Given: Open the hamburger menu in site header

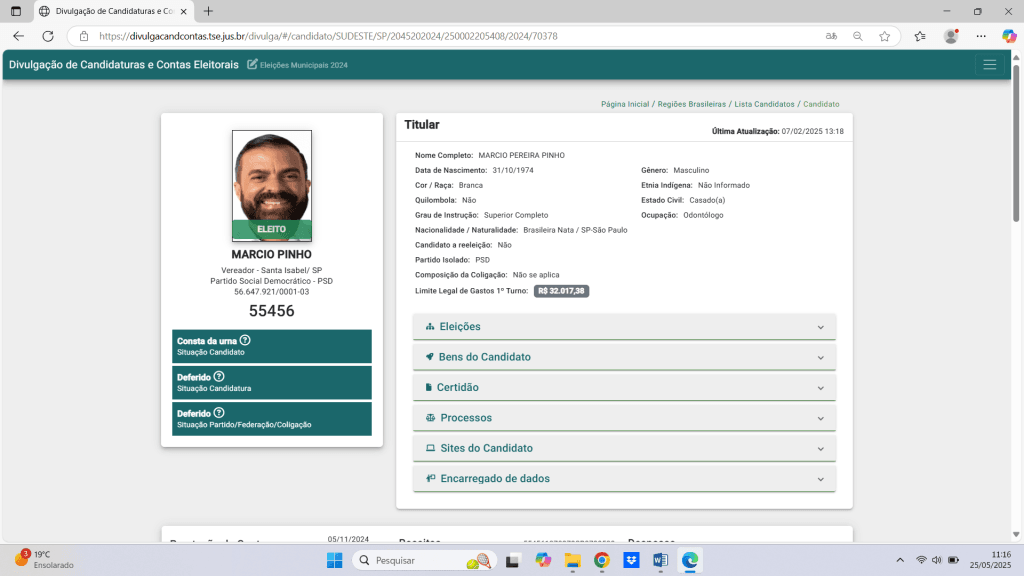Looking at the screenshot, I should [x=989, y=65].
